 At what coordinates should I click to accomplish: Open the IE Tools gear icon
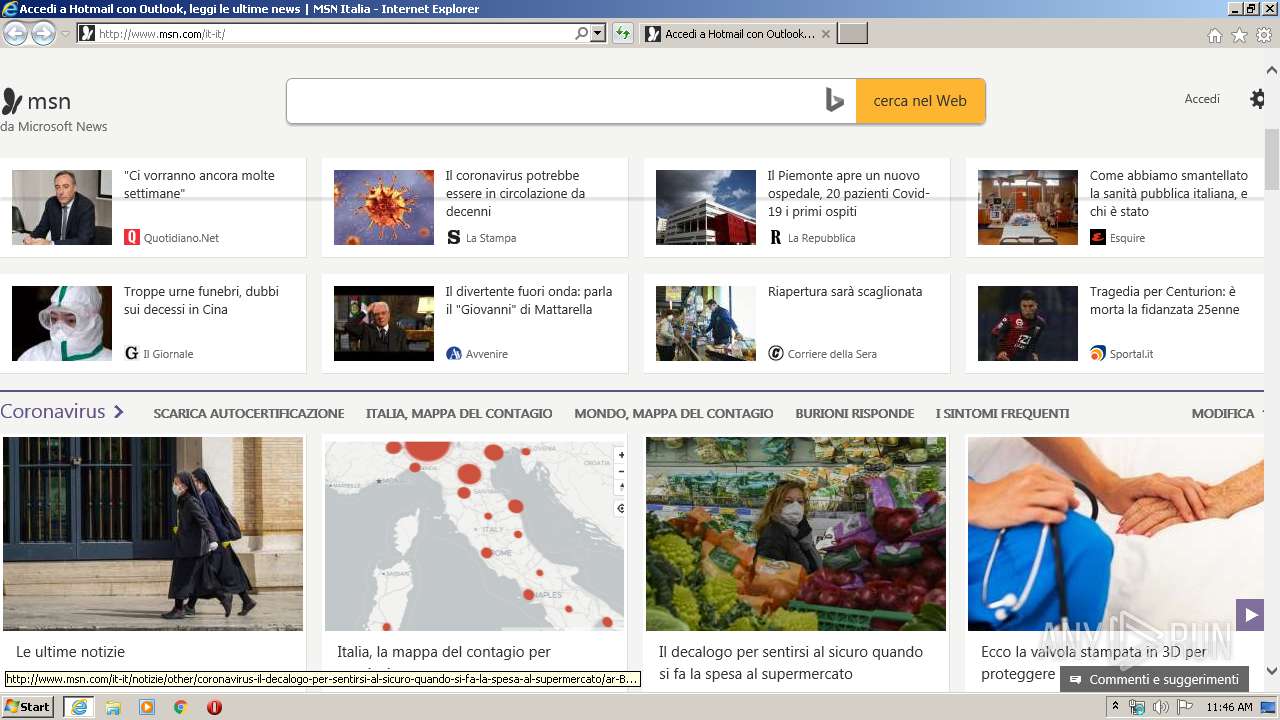[1264, 35]
